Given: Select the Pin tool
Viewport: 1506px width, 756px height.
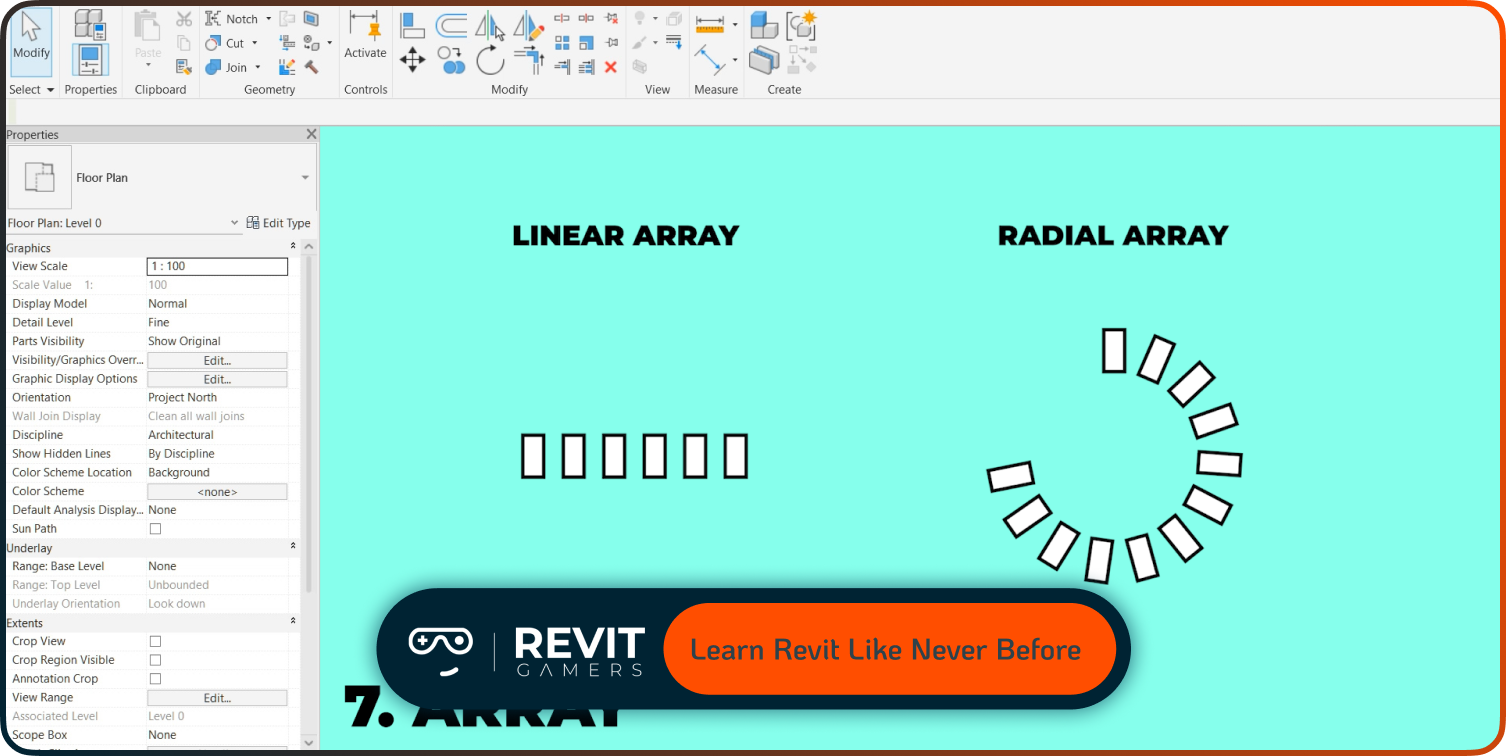Looking at the screenshot, I should pos(611,43).
